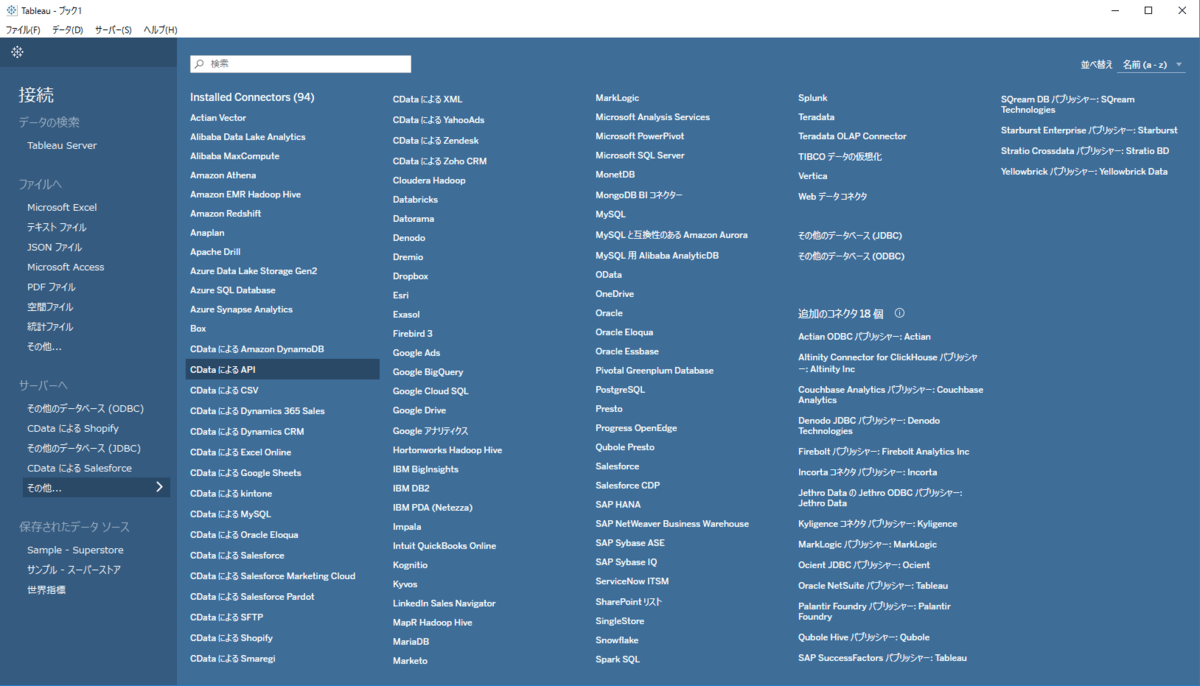Click the Tableau logo in title bar
This screenshot has width=1200, height=686.
tap(11, 10)
